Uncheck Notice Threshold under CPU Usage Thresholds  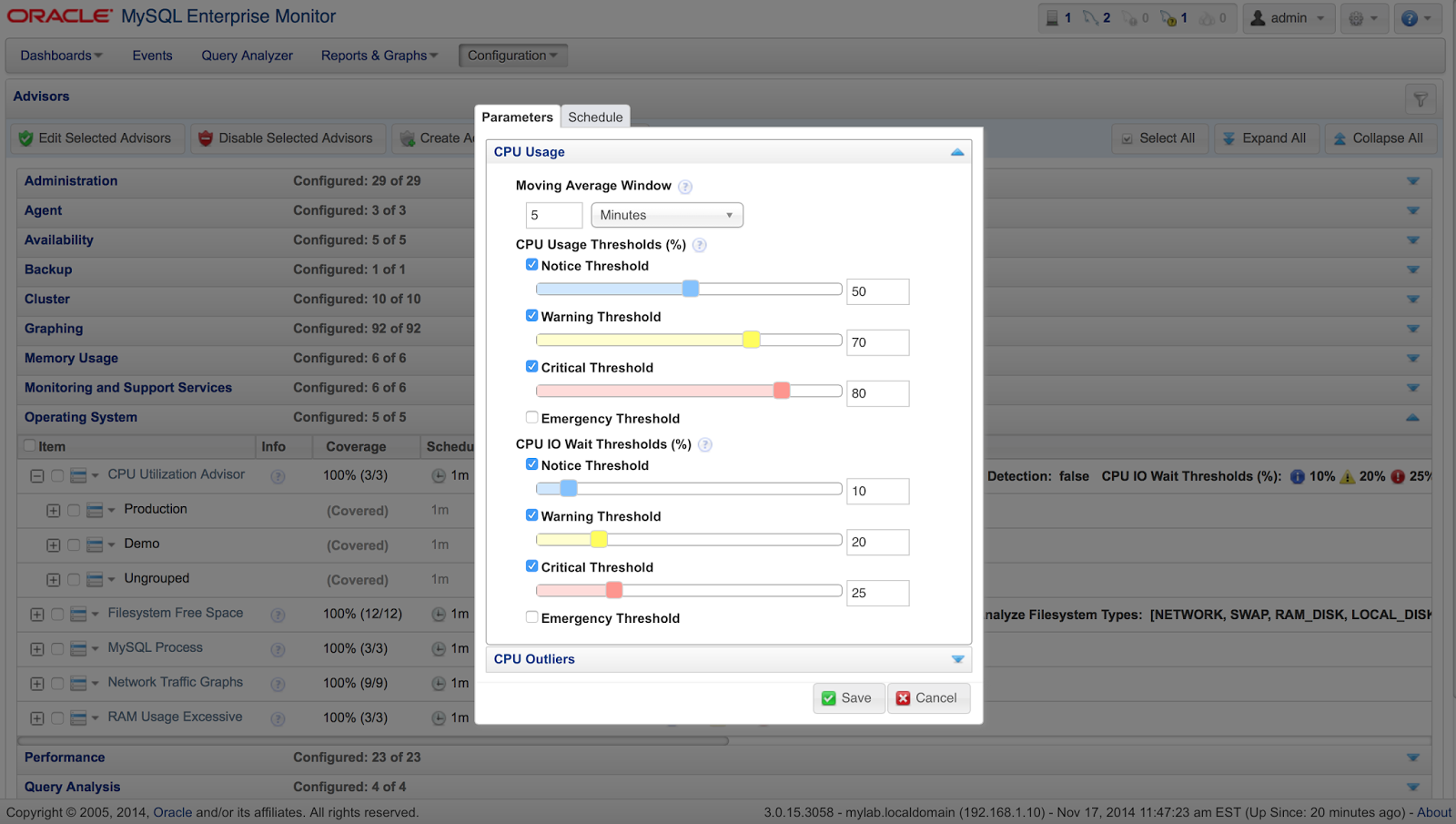(532, 264)
